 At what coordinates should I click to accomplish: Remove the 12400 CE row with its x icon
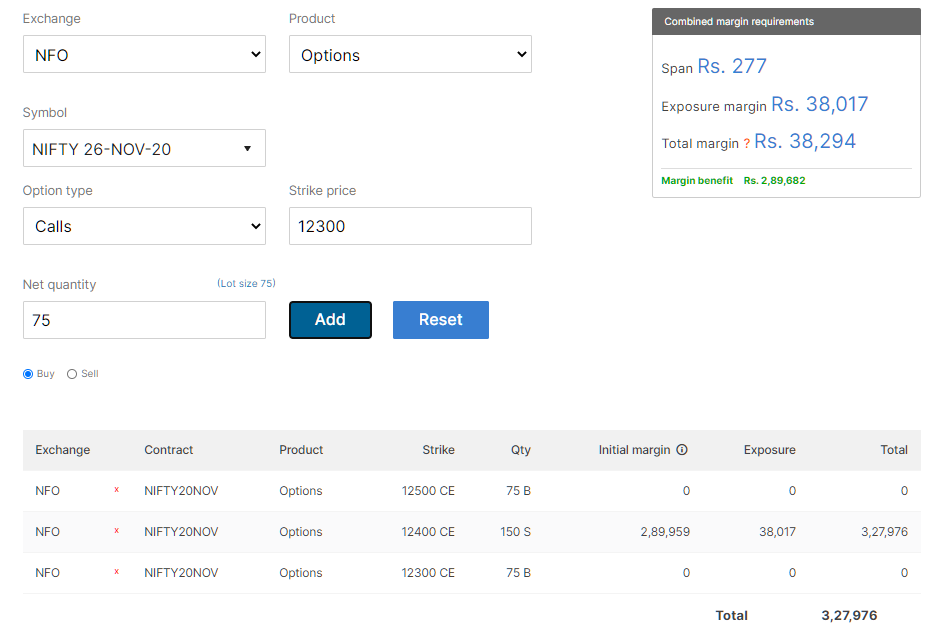pos(116,530)
